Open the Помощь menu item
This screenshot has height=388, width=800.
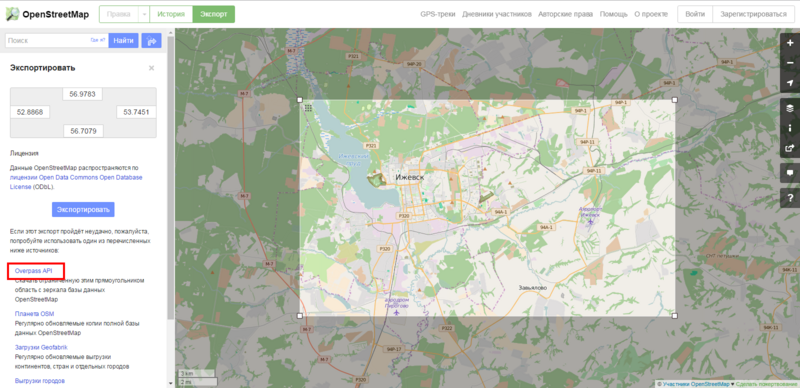pos(614,14)
